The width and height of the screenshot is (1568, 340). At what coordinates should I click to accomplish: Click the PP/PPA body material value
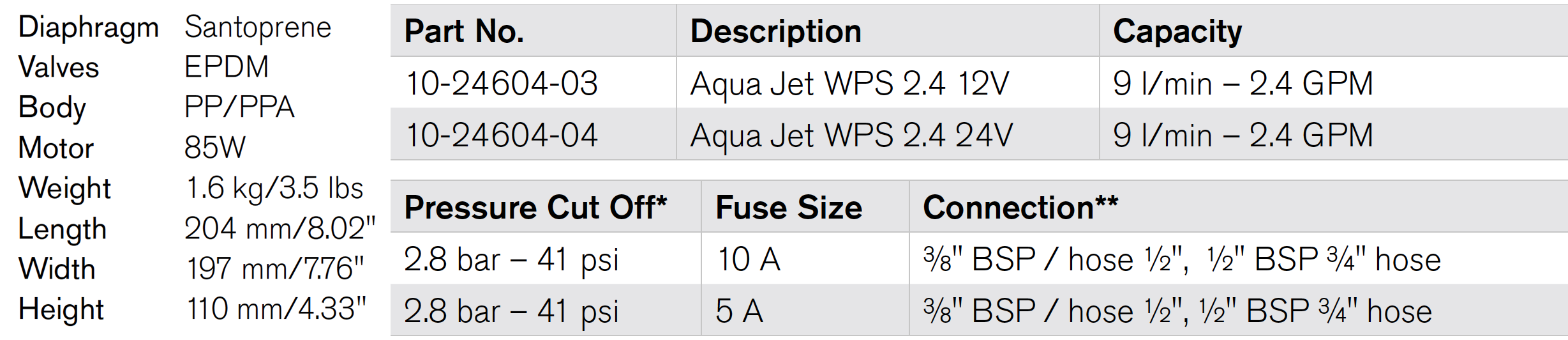(x=239, y=107)
